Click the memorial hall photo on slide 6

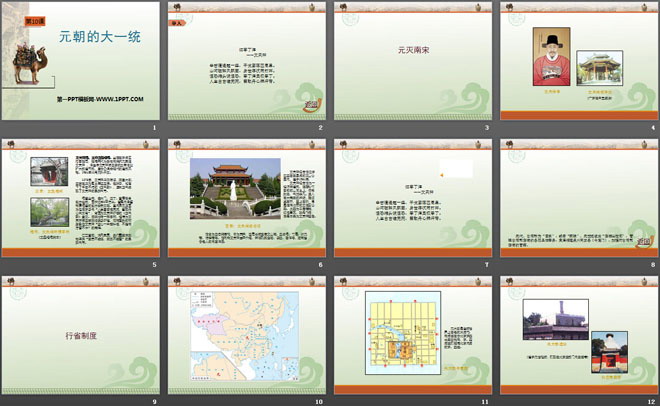[x=235, y=188]
